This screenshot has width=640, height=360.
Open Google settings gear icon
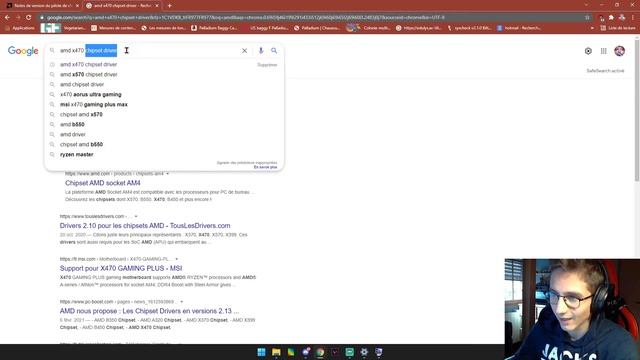click(588, 51)
